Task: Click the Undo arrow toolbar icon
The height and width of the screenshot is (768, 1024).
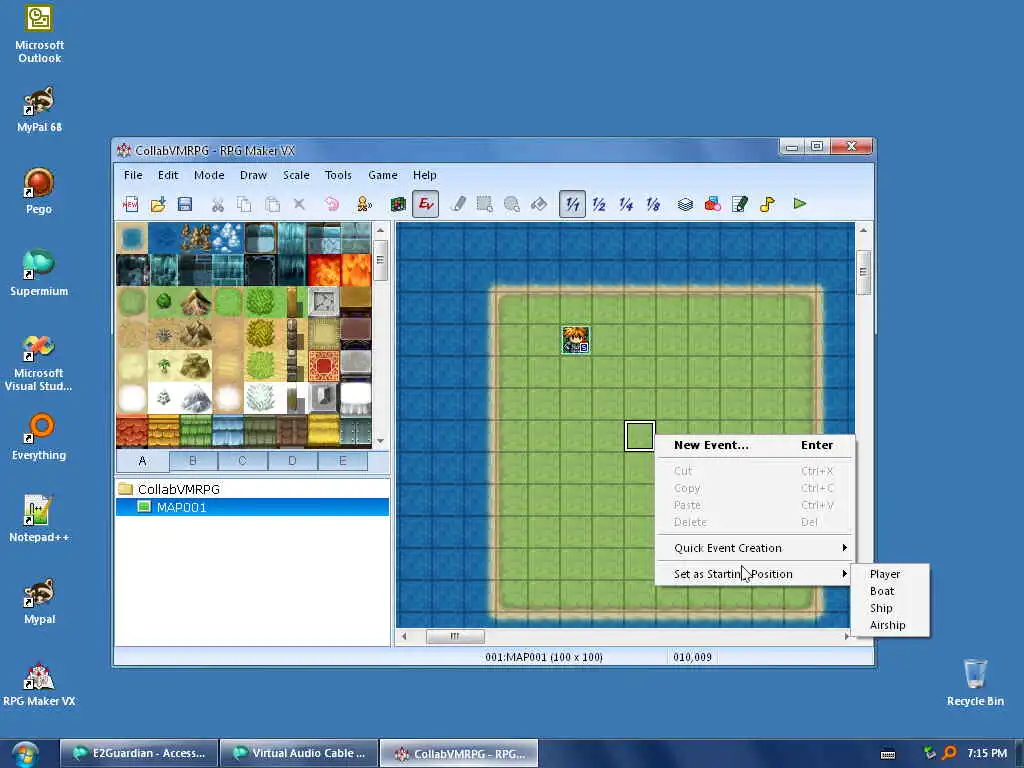Action: [x=332, y=204]
